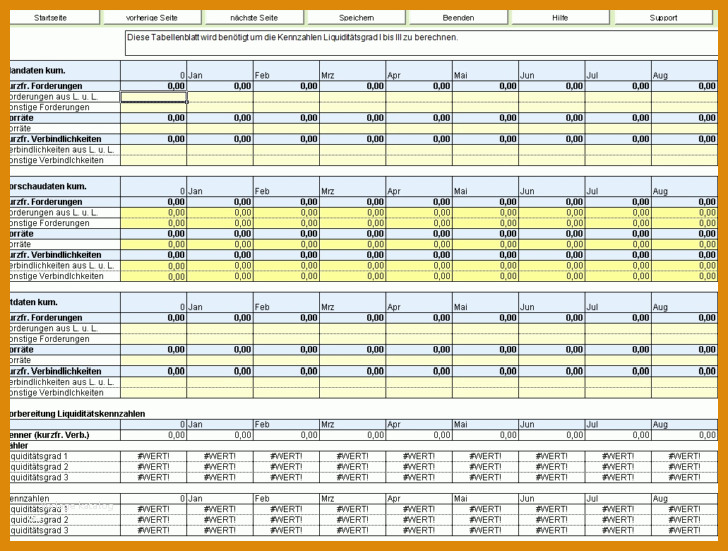The width and height of the screenshot is (728, 551).
Task: Save with the Speichern button
Action: 356,18
